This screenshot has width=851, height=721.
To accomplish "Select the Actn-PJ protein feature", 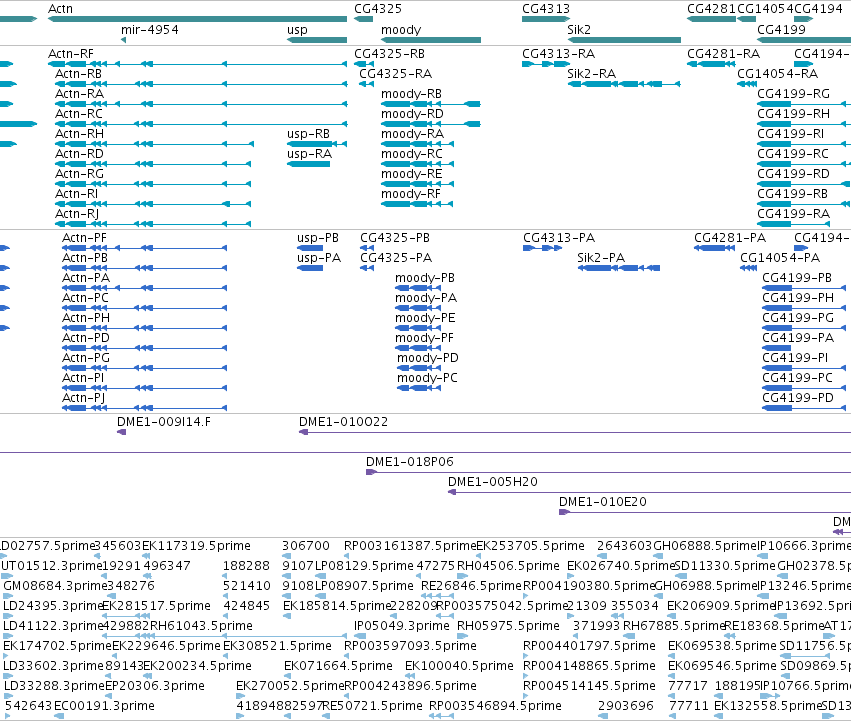I will pos(144,408).
